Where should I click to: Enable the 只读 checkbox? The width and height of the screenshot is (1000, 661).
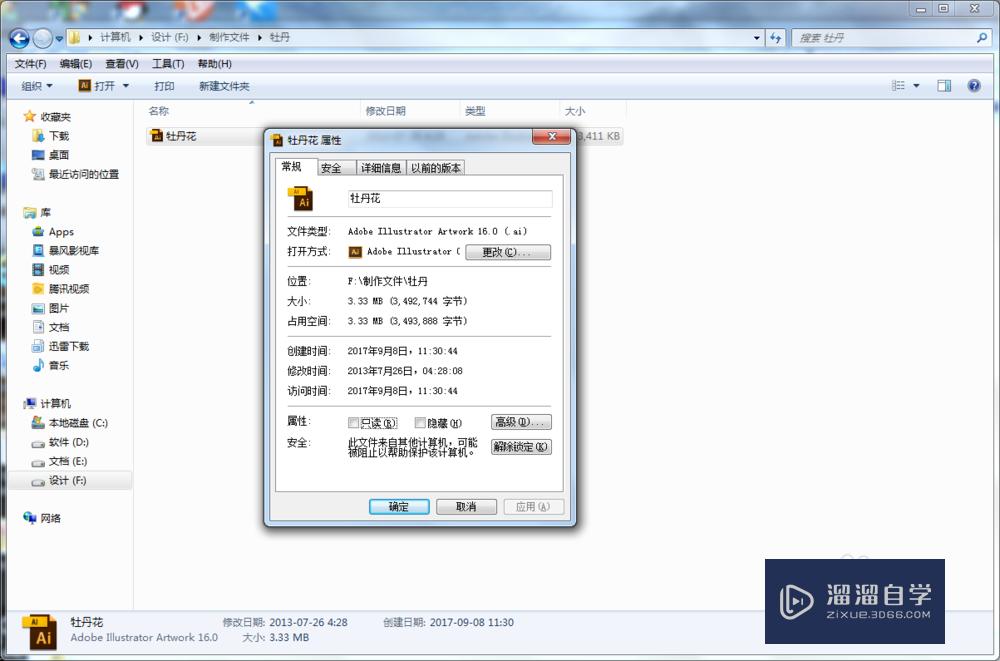tap(354, 422)
